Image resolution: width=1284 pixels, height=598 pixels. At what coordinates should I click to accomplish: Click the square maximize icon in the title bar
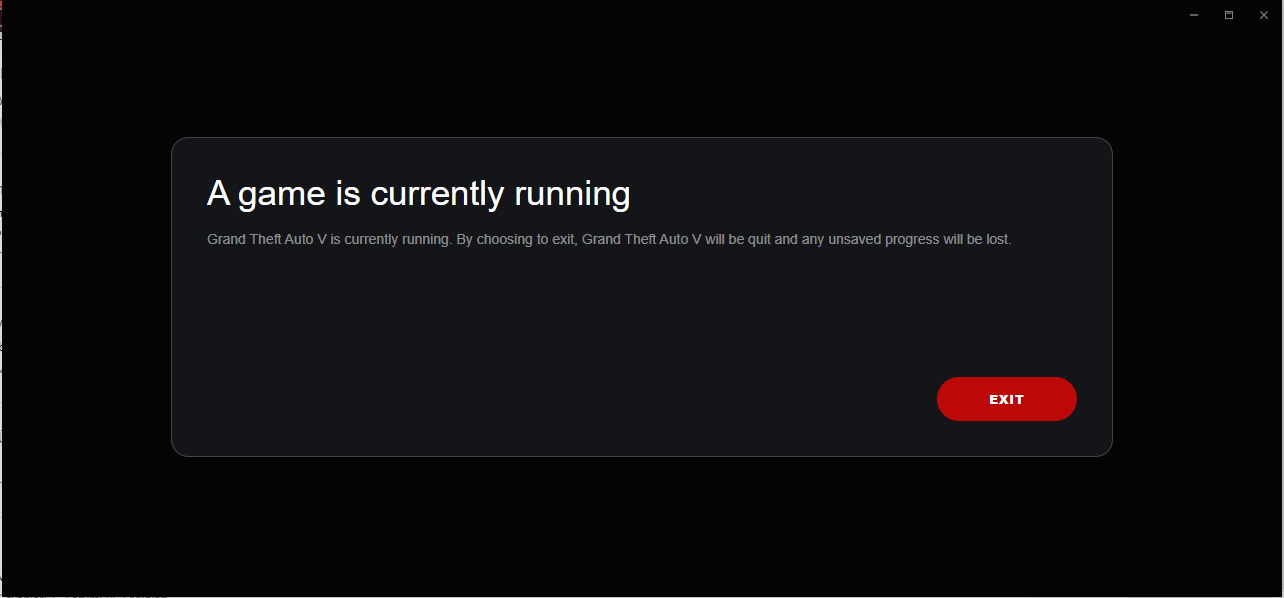click(1229, 15)
